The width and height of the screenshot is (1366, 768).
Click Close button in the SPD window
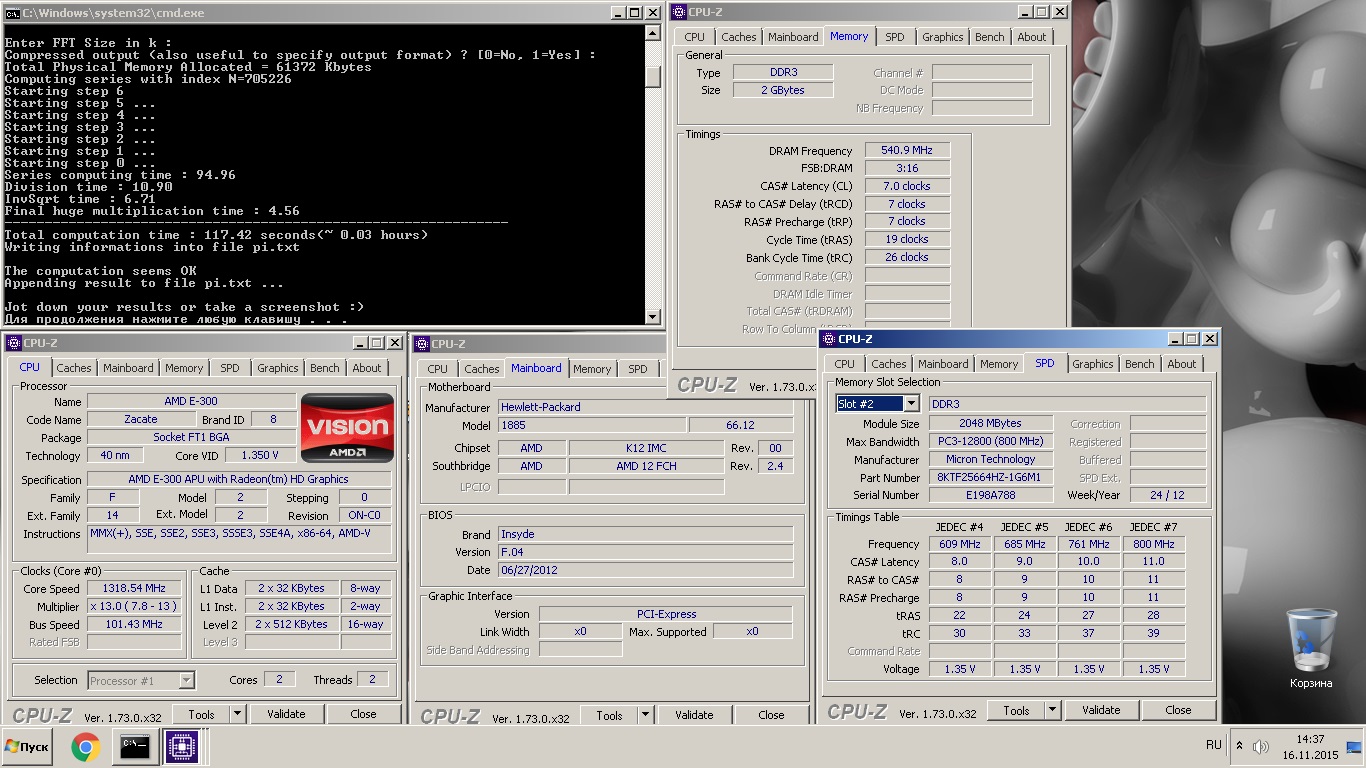(1179, 710)
